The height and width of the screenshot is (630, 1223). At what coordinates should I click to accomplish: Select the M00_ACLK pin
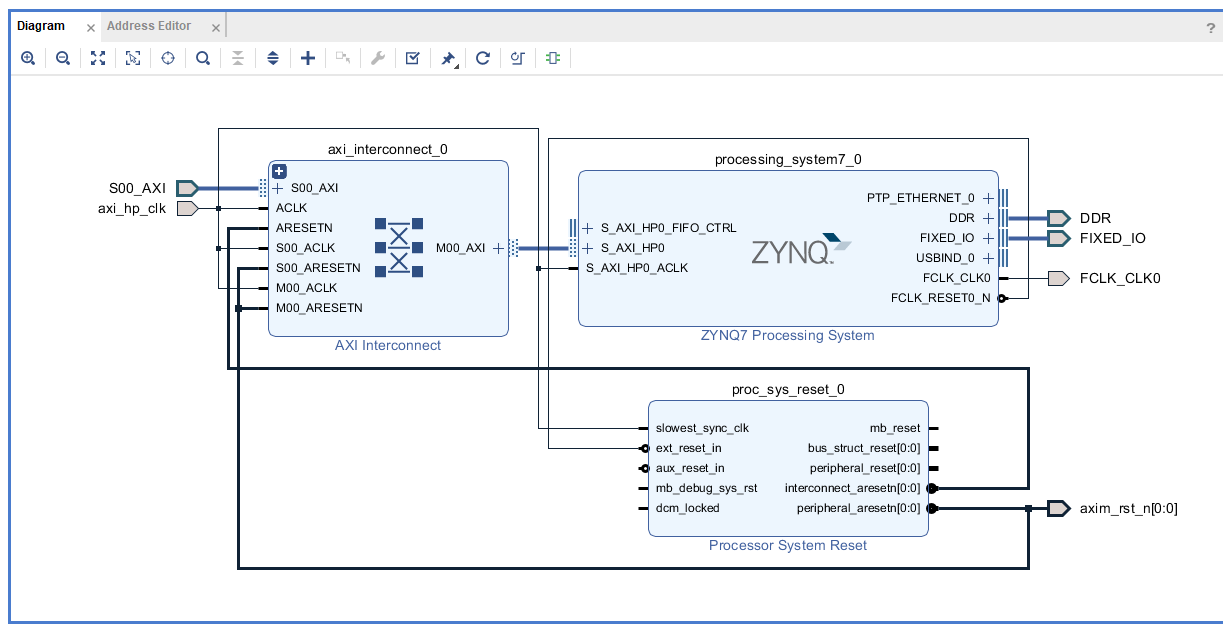pos(306,288)
